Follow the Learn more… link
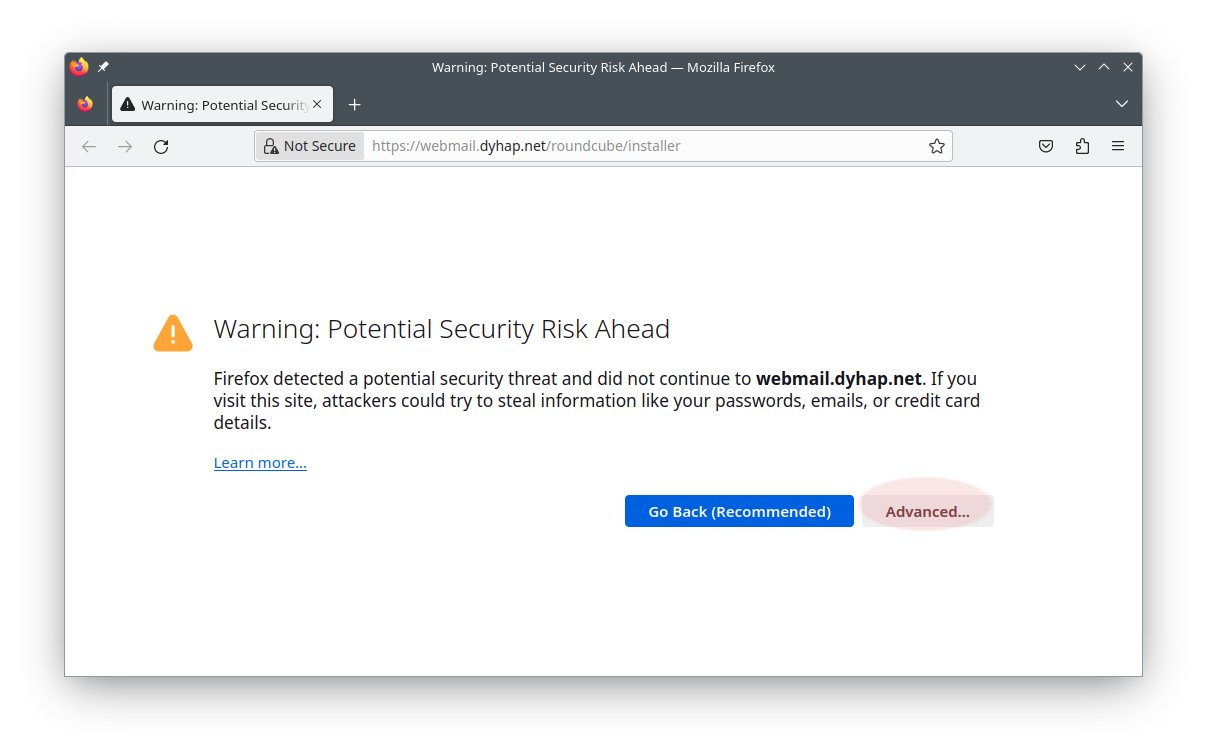The height and width of the screenshot is (753, 1207). point(260,463)
